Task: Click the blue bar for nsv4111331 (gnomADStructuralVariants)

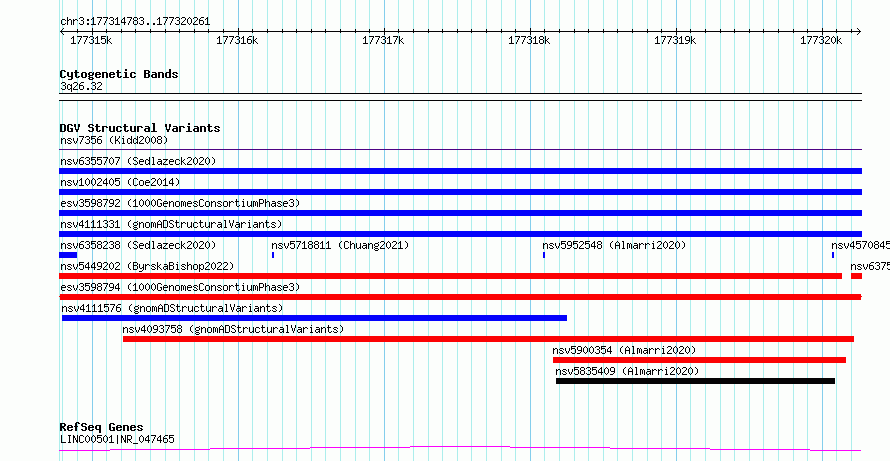Action: (x=460, y=234)
